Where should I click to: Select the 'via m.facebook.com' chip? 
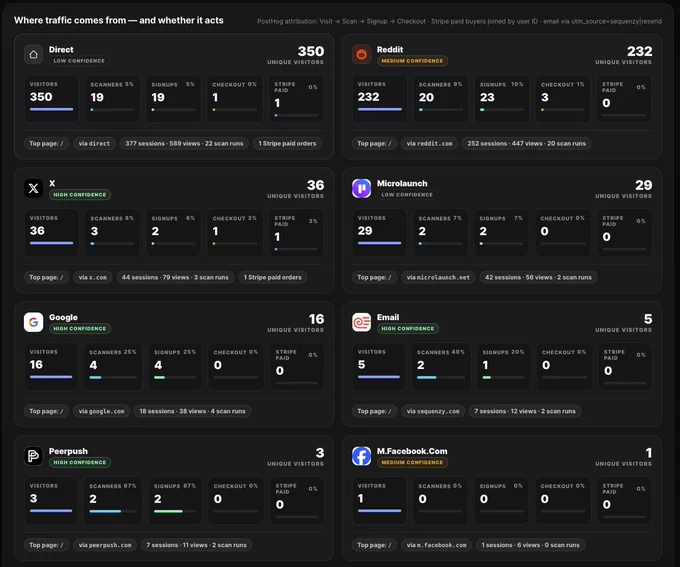tap(436, 545)
